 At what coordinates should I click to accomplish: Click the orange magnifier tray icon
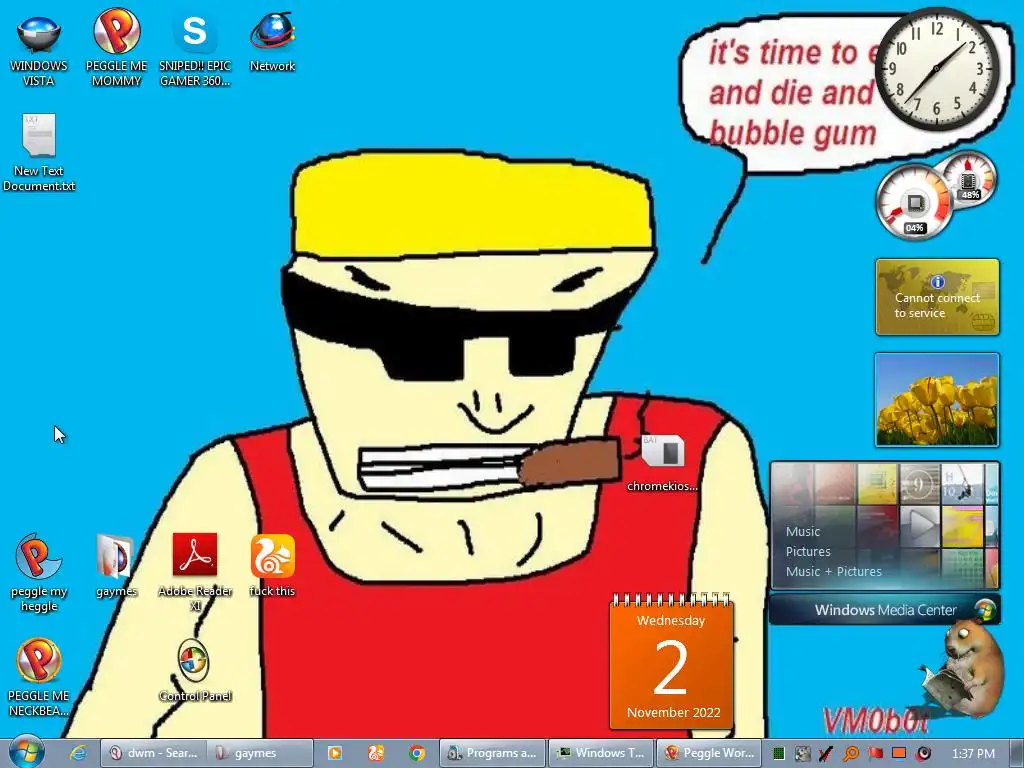[x=850, y=754]
